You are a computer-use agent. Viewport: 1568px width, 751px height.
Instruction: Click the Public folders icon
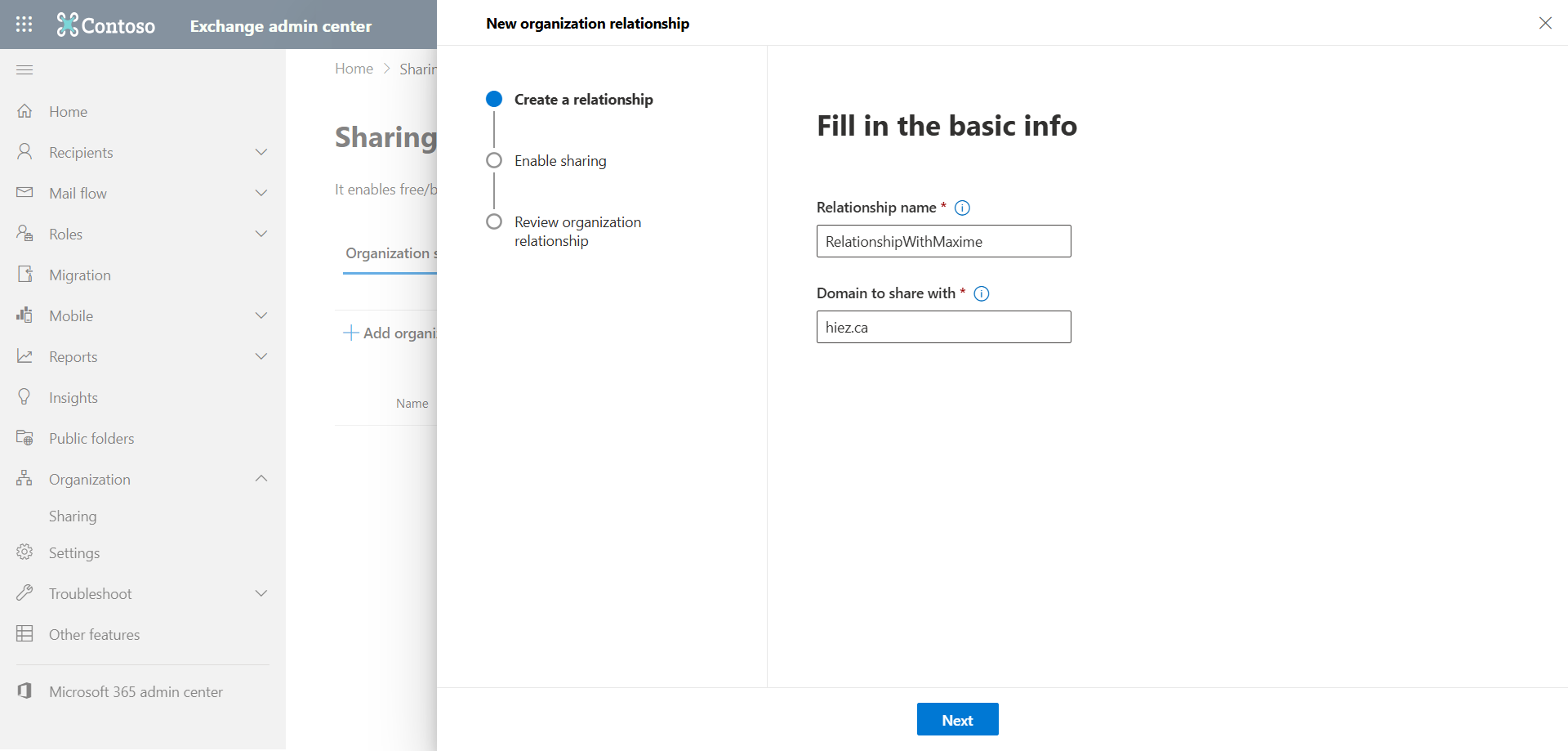click(x=24, y=438)
